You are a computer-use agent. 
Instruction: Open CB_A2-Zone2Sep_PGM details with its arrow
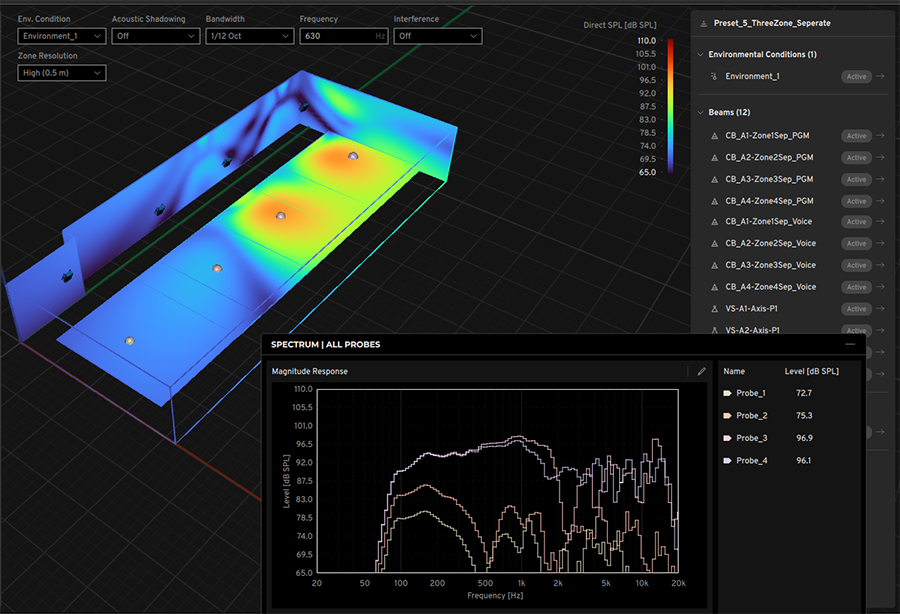pyautogui.click(x=880, y=158)
